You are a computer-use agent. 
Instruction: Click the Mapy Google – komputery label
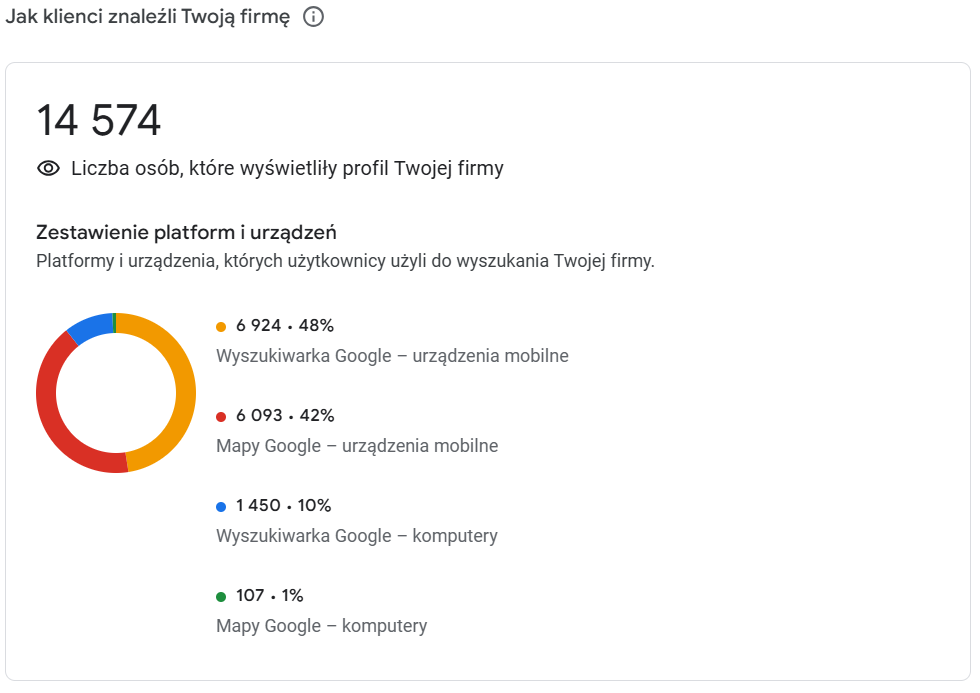click(320, 625)
